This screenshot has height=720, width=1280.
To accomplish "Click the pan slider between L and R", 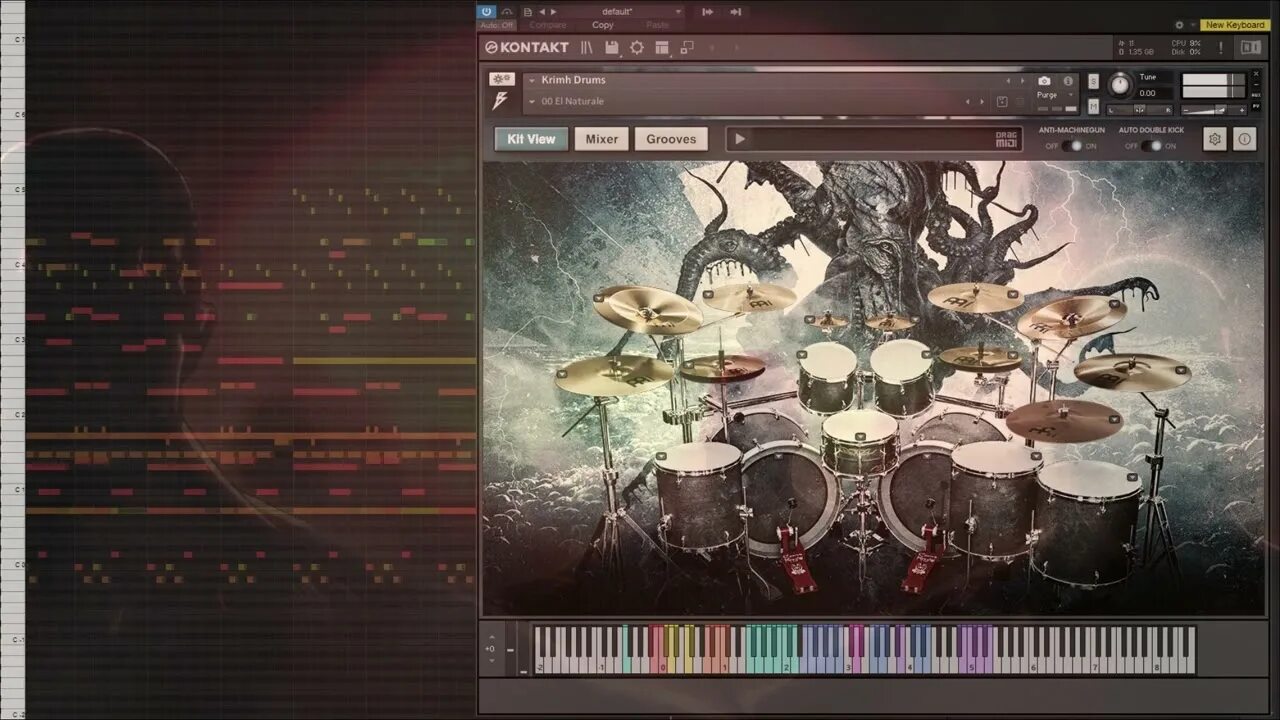I will [1140, 110].
